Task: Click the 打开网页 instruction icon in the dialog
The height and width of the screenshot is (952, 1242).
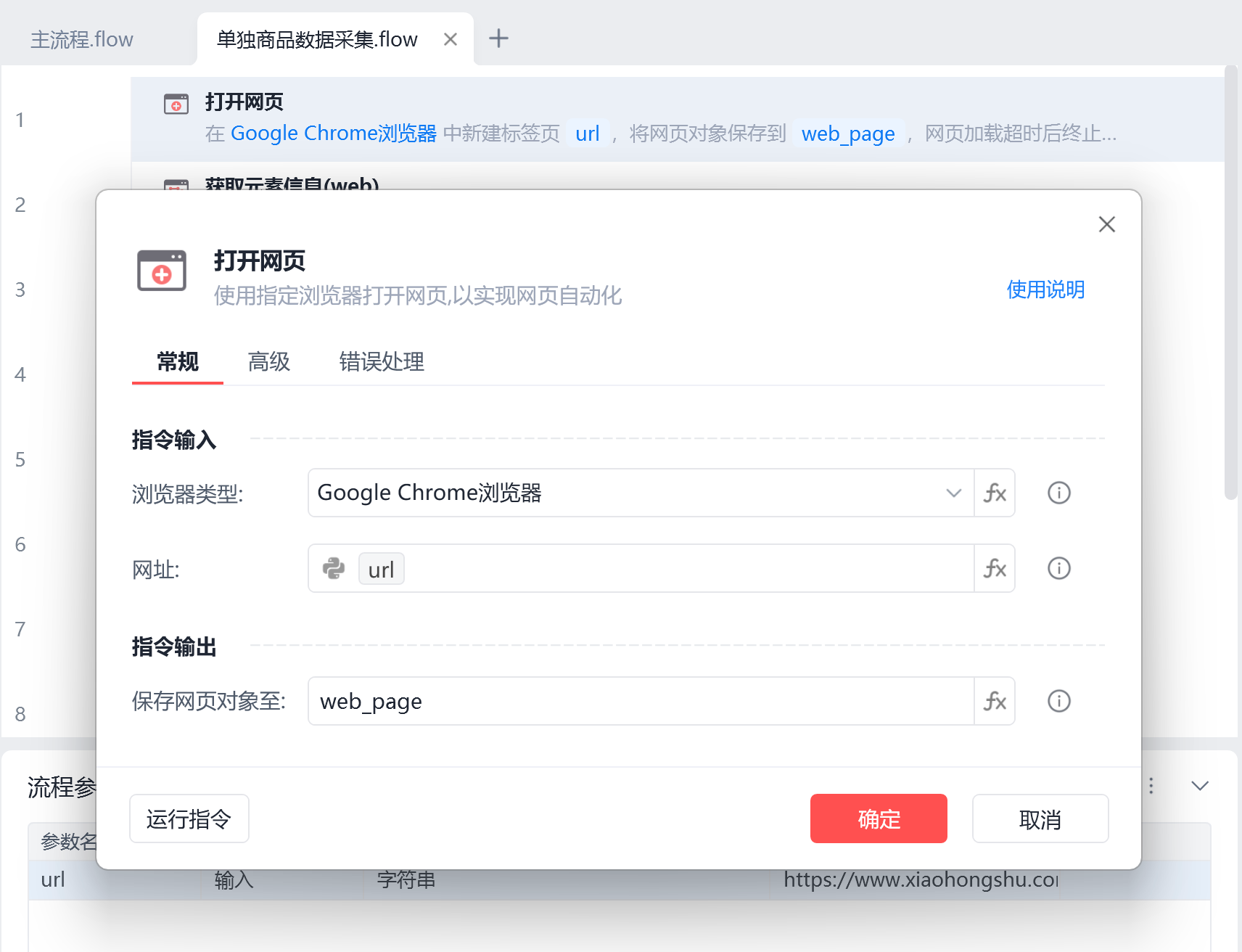Action: (161, 270)
